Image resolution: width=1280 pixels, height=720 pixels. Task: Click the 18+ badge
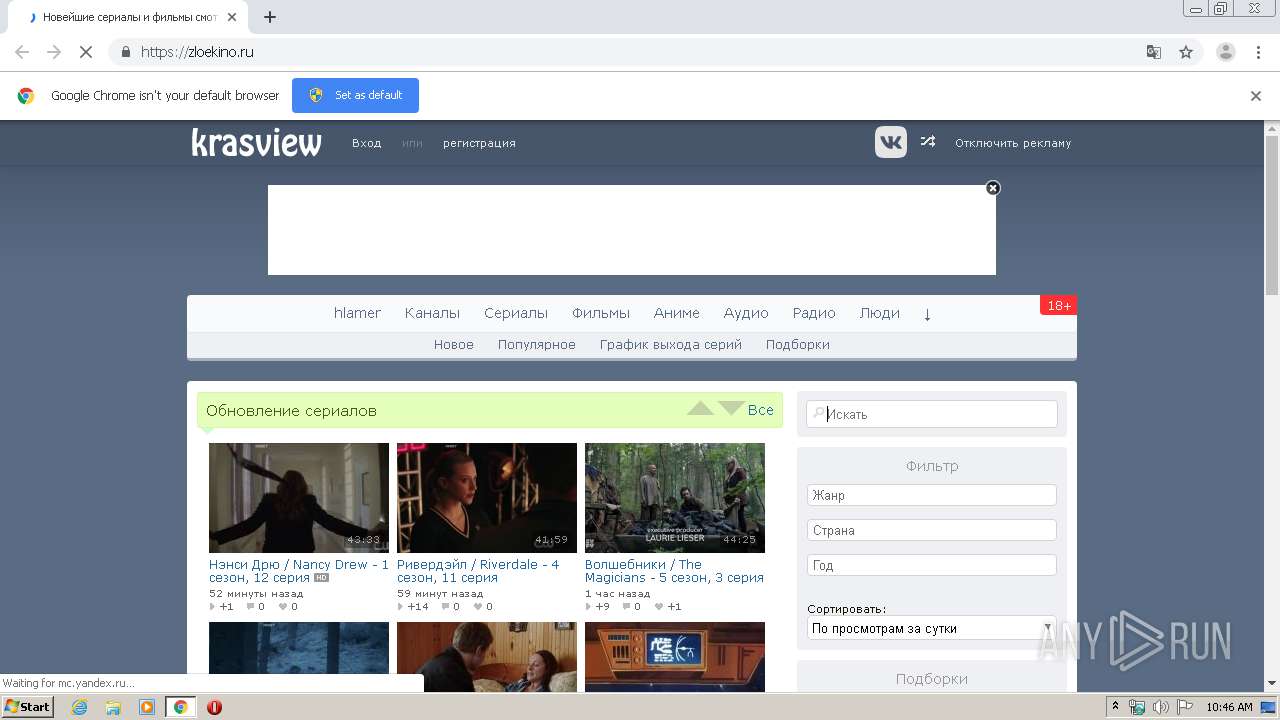click(1058, 305)
